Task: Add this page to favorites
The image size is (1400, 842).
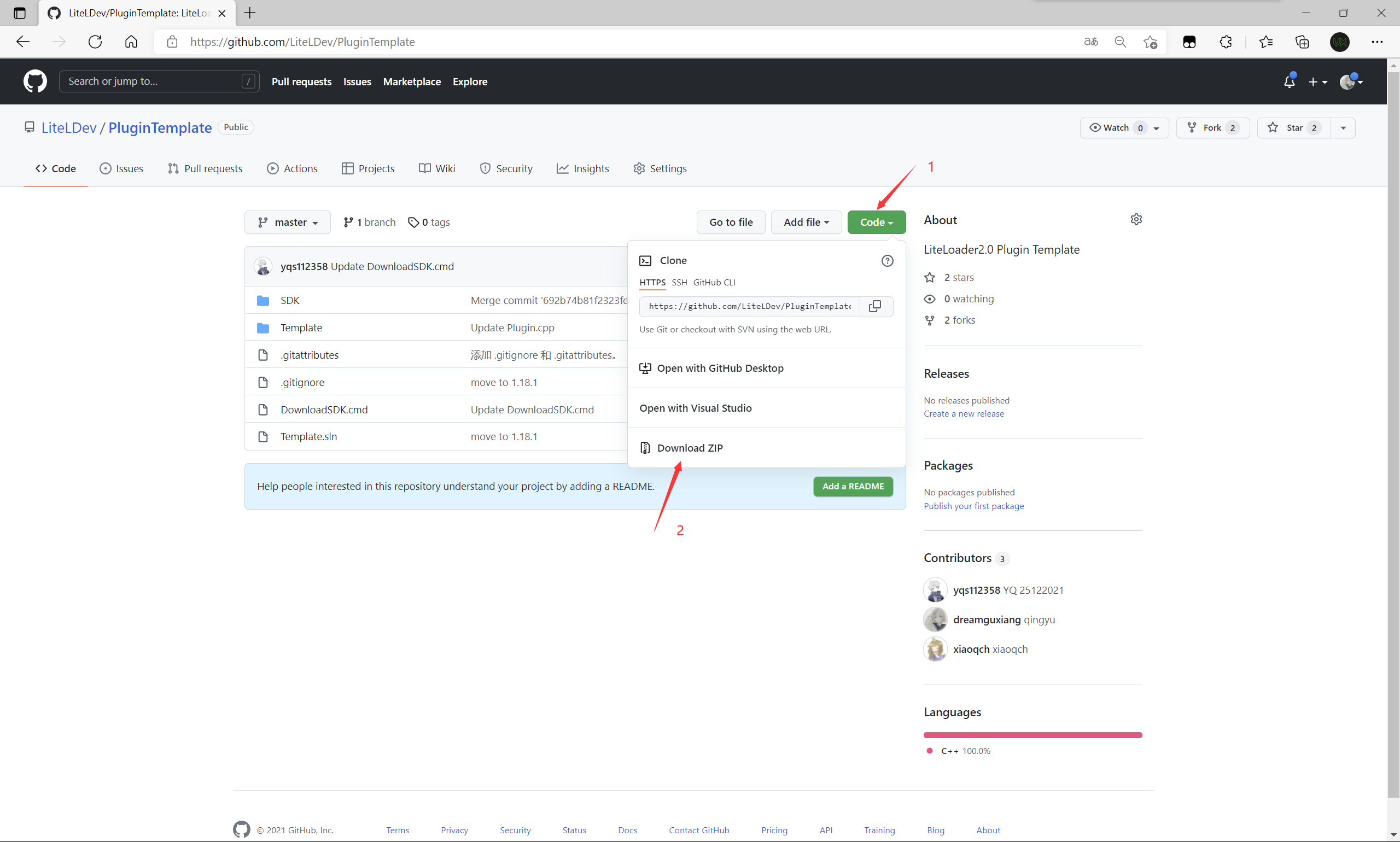Action: [1150, 42]
